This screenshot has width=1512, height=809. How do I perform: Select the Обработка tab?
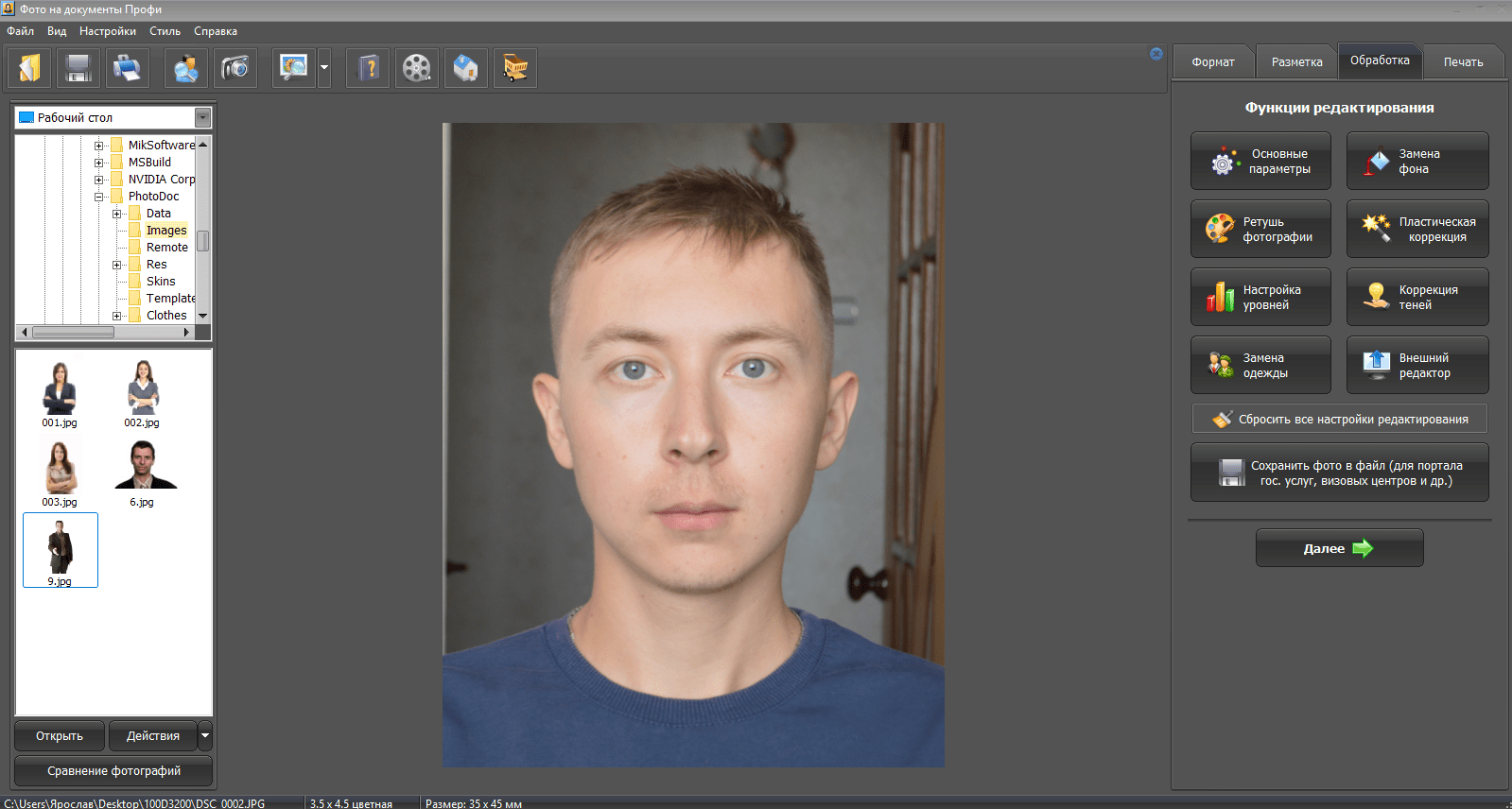[1380, 60]
